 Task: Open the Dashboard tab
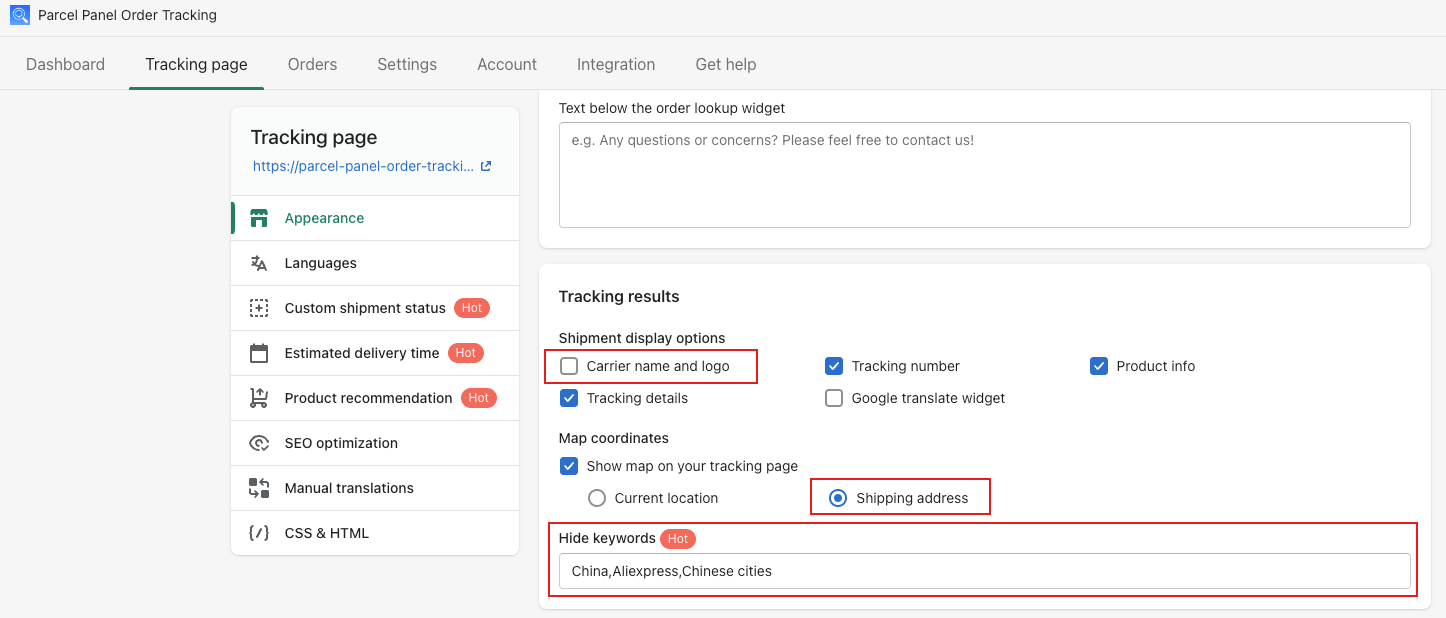point(65,64)
